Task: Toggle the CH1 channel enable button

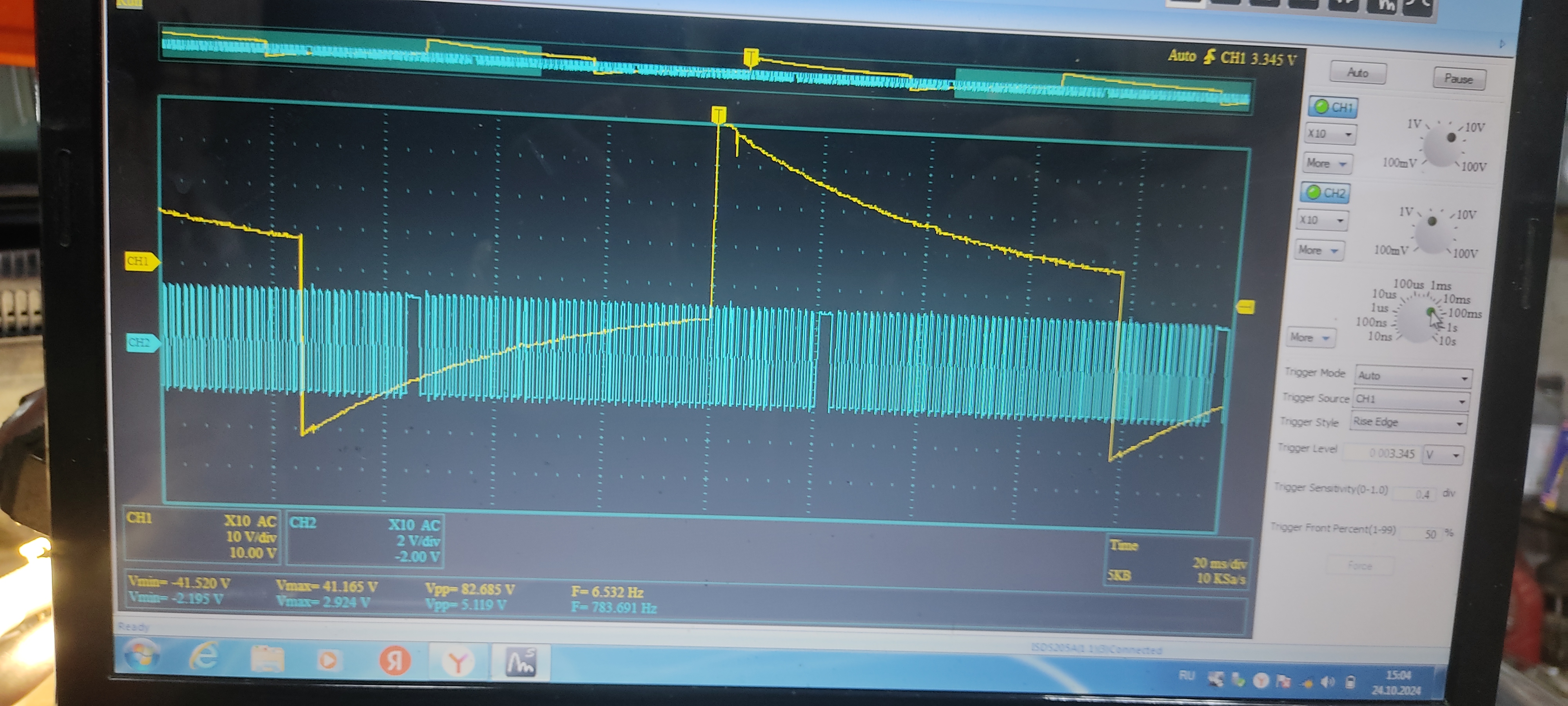Action: (x=1333, y=107)
